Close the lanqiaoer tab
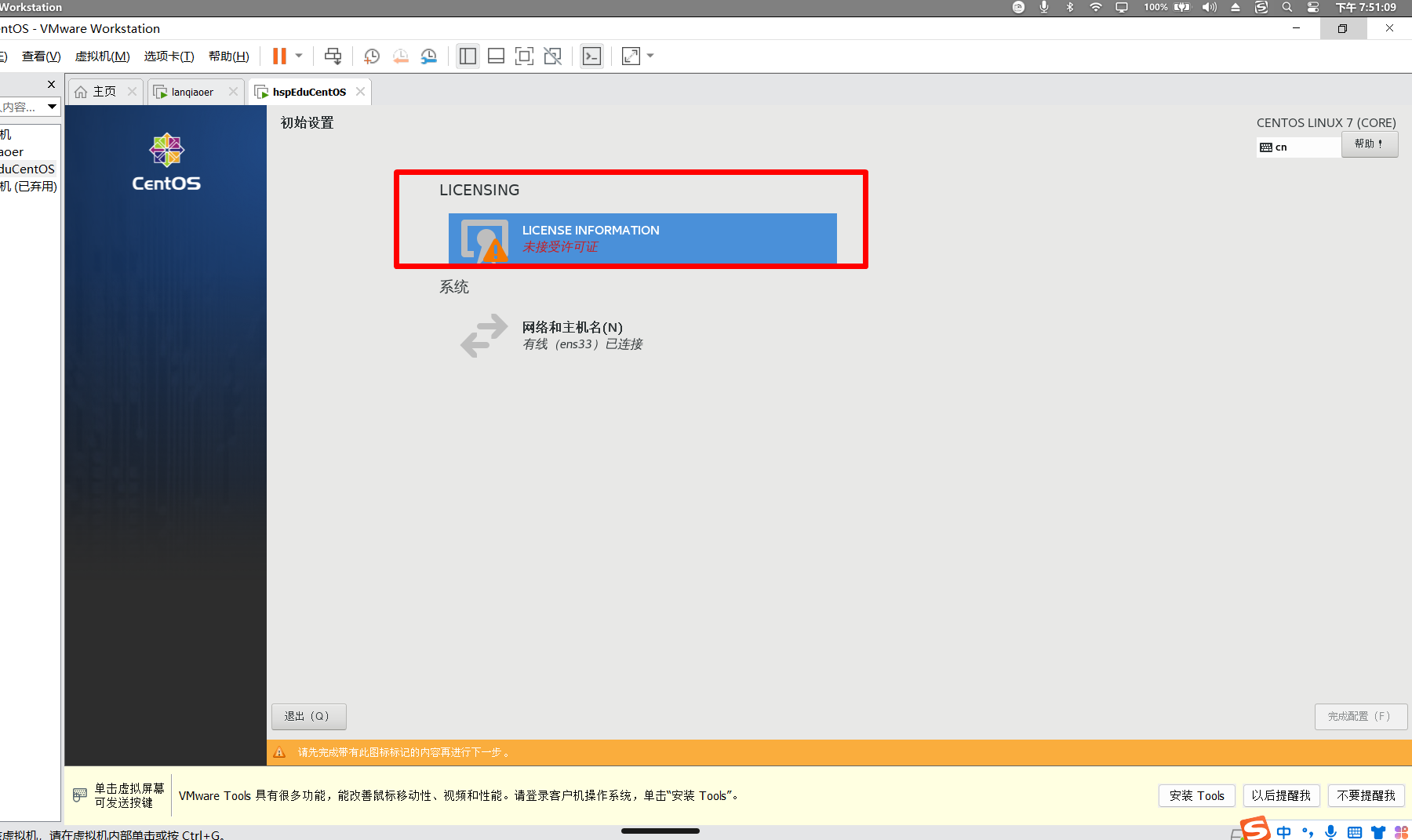The width and height of the screenshot is (1412, 840). point(233,92)
